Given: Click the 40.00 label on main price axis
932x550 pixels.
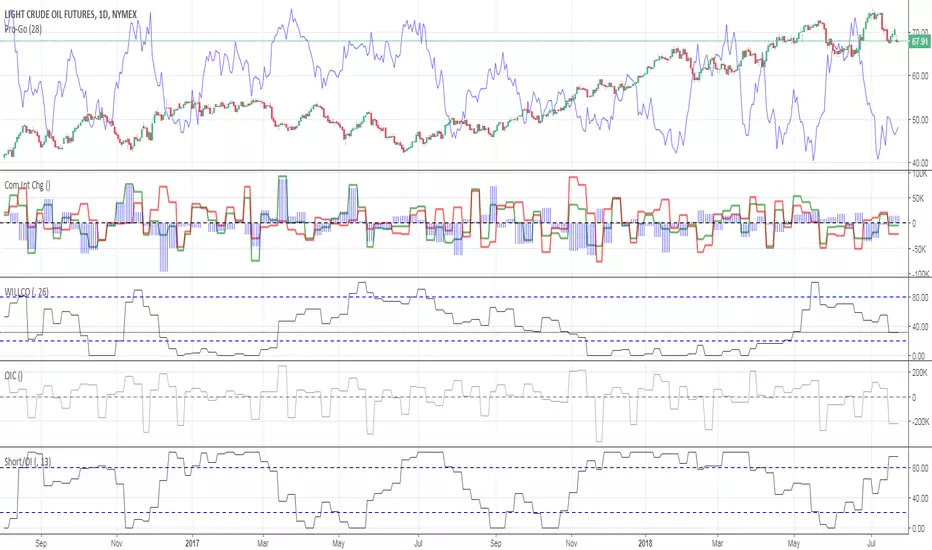Looking at the screenshot, I should [x=914, y=162].
